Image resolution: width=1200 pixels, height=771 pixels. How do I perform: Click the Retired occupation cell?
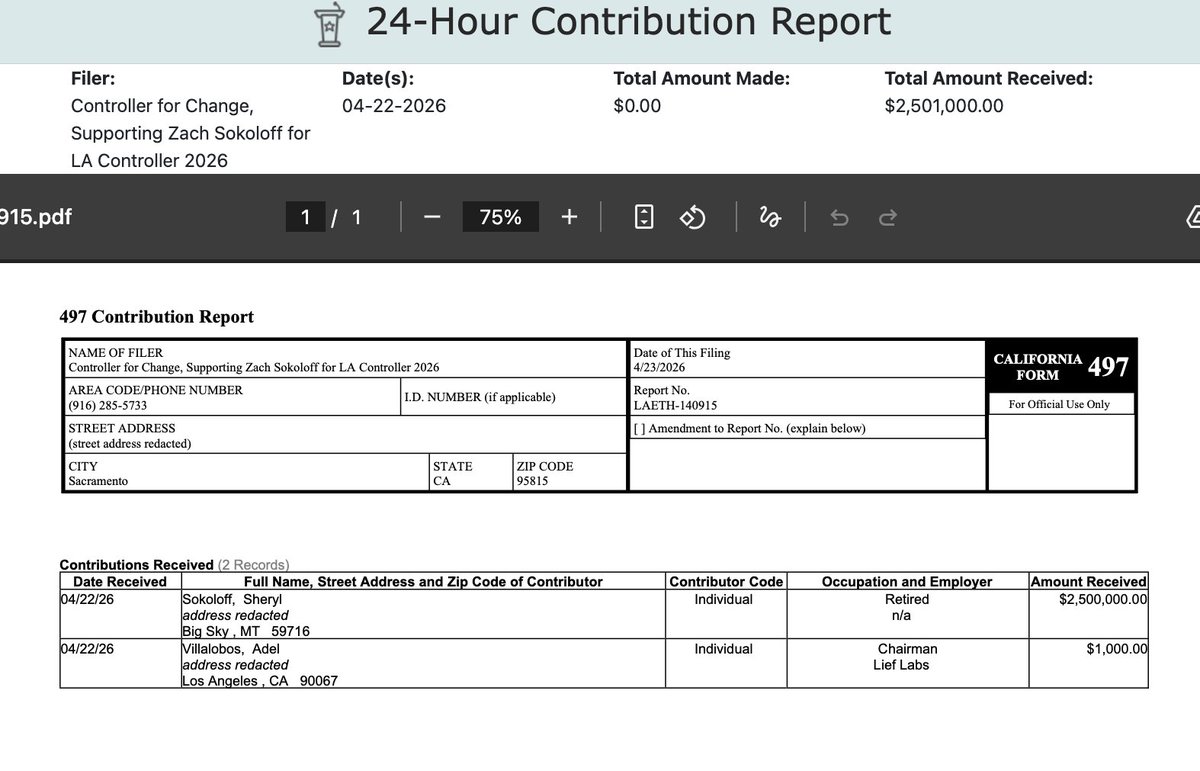907,599
